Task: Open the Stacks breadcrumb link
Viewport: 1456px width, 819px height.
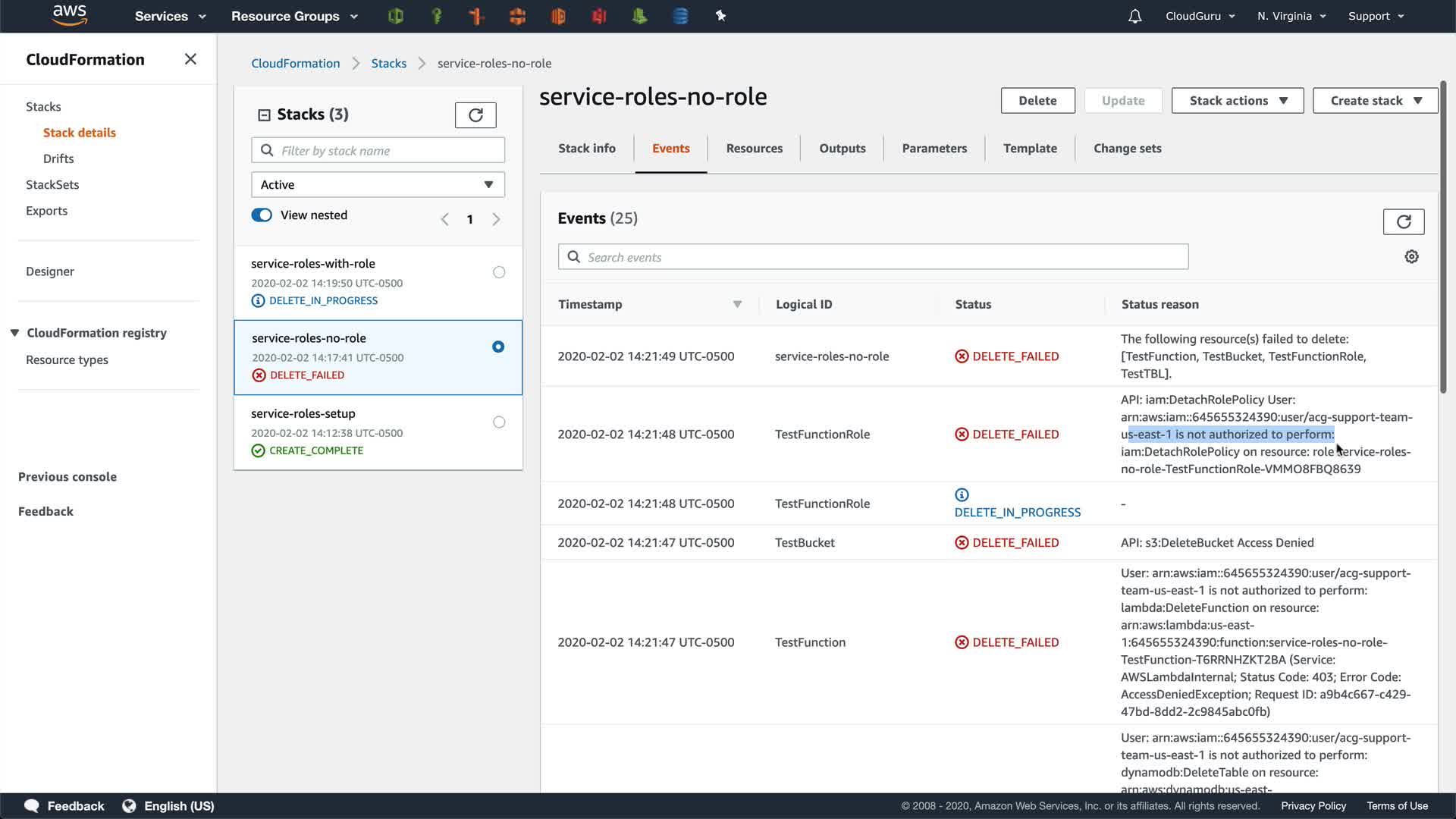Action: pos(388,64)
